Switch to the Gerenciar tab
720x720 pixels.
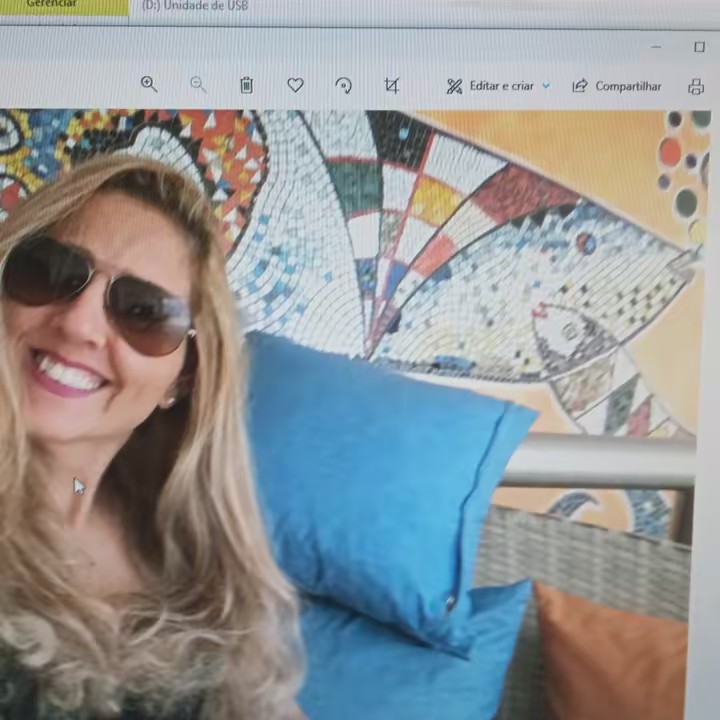tap(52, 5)
